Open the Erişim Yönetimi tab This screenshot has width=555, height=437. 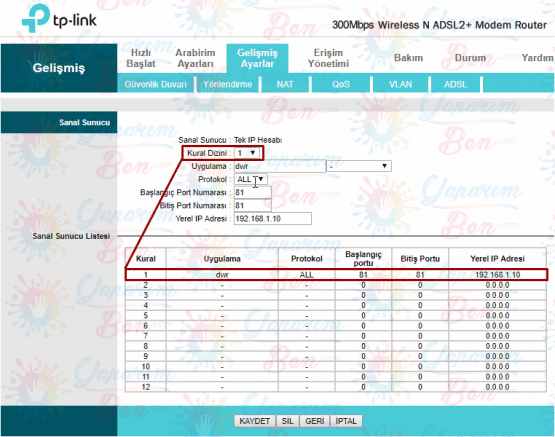(x=328, y=58)
